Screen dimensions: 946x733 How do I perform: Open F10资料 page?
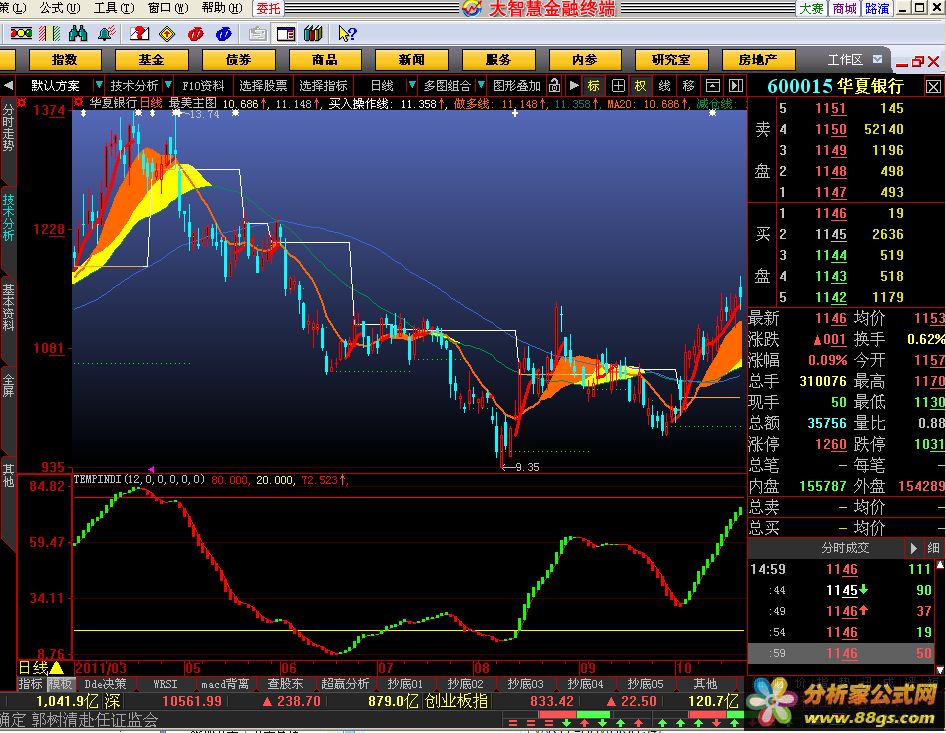point(203,86)
